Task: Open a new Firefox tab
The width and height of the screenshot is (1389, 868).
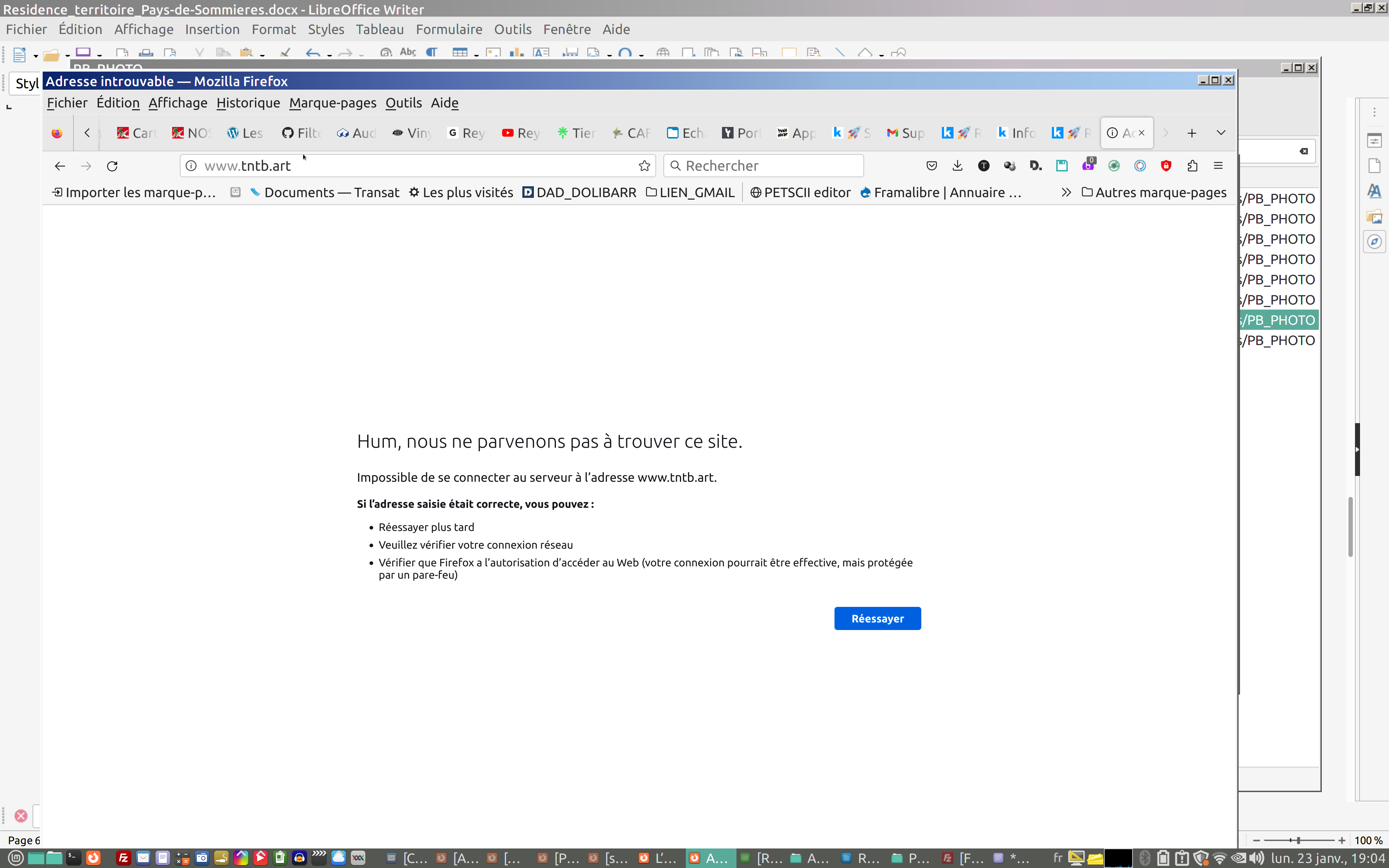Action: (x=1192, y=133)
